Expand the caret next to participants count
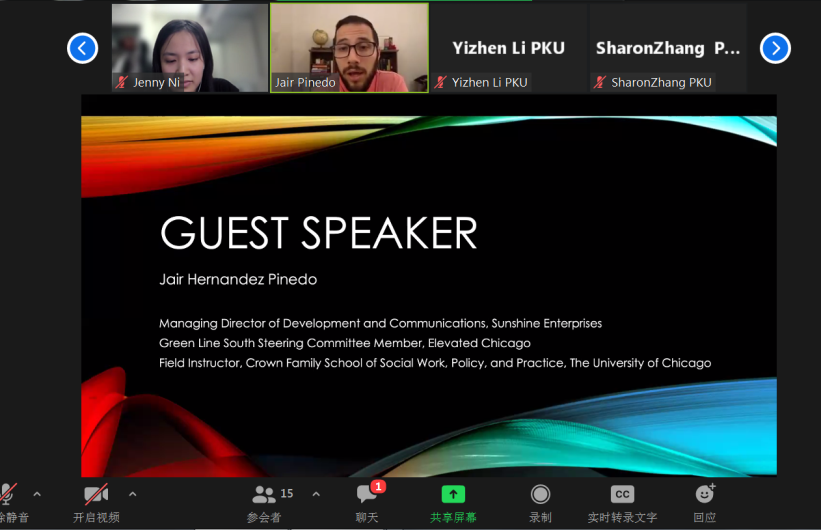Image resolution: width=821 pixels, height=530 pixels. coord(316,494)
